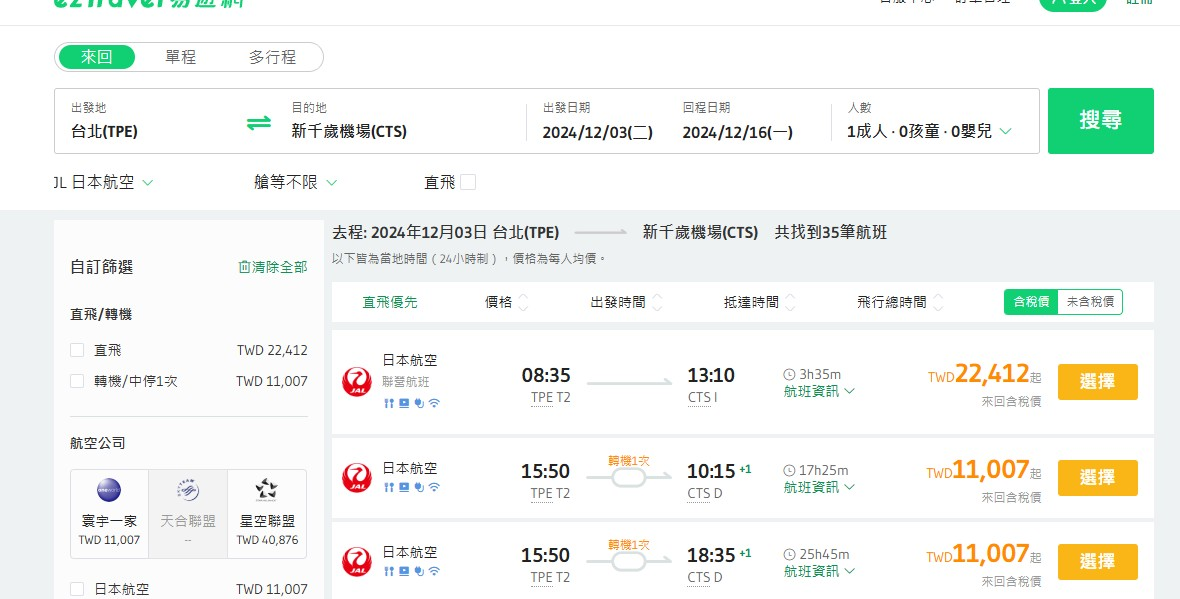Click the Wi-Fi icon on 17h25m flight

tap(434, 488)
